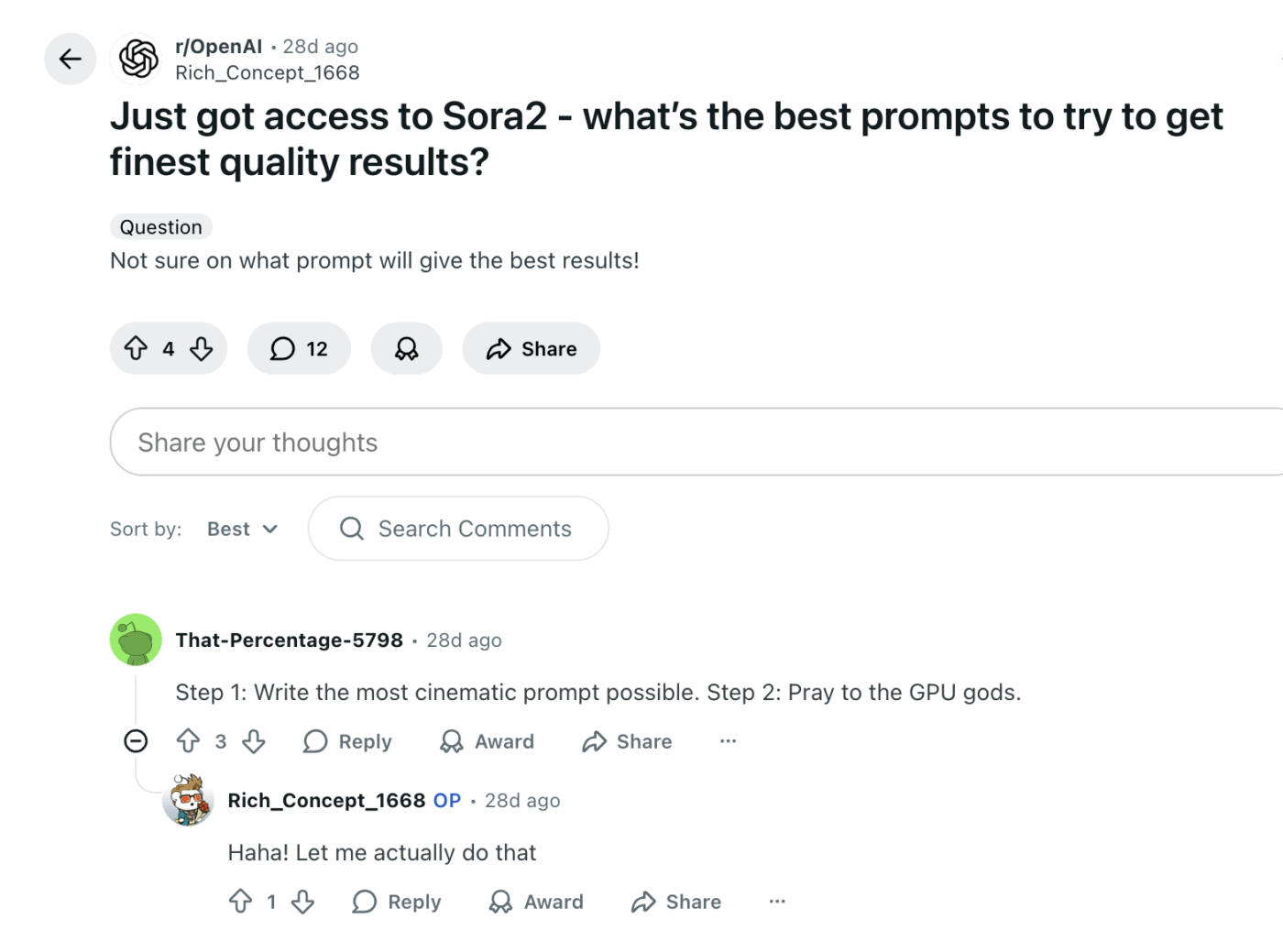The width and height of the screenshot is (1283, 952).
Task: Reply to That-Percentage-5798's comment
Action: (347, 741)
